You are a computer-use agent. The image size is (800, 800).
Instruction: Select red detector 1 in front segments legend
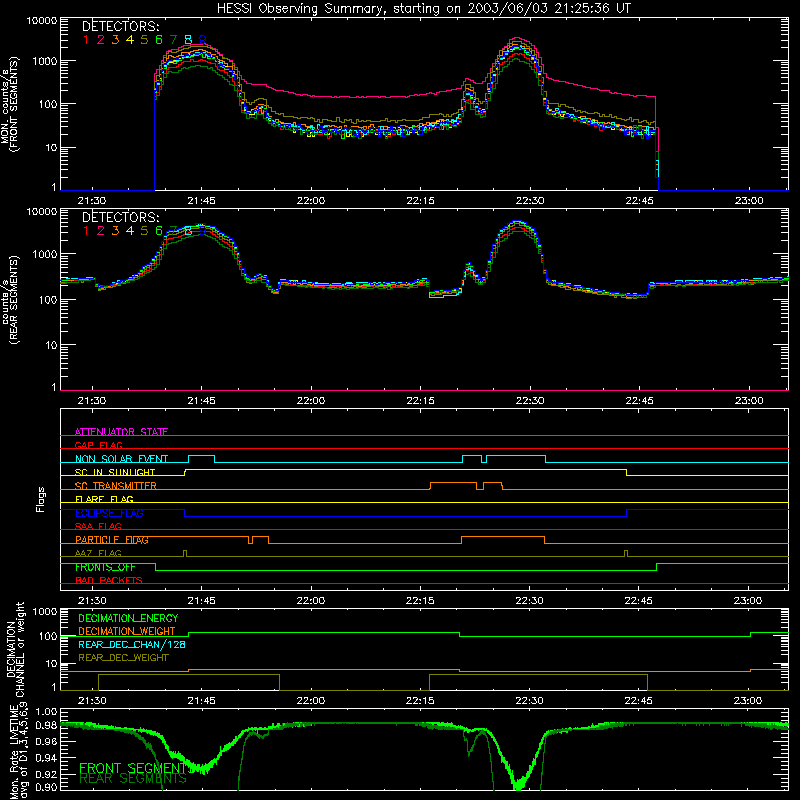(x=86, y=40)
